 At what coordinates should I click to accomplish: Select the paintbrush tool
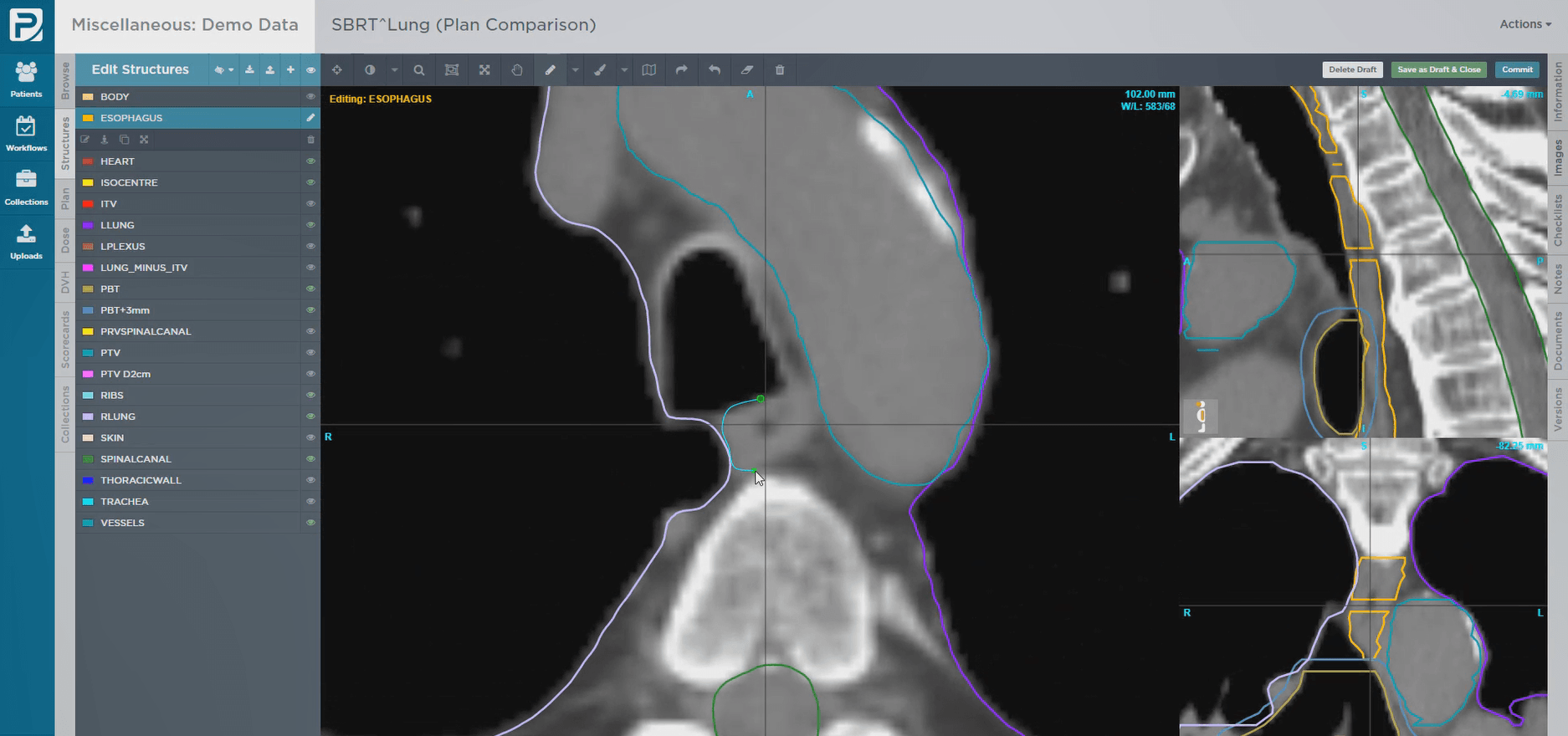600,70
